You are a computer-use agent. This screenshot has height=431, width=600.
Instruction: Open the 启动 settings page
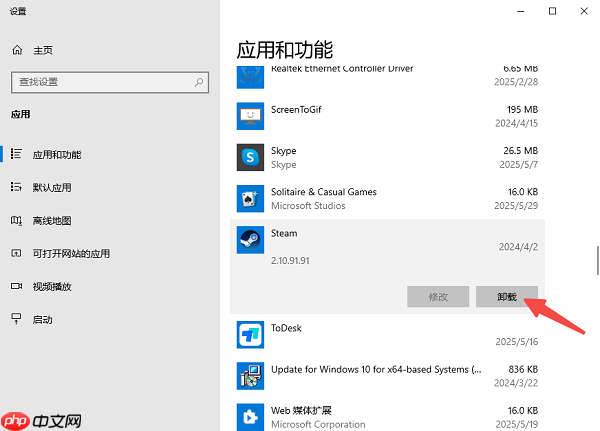[42, 320]
